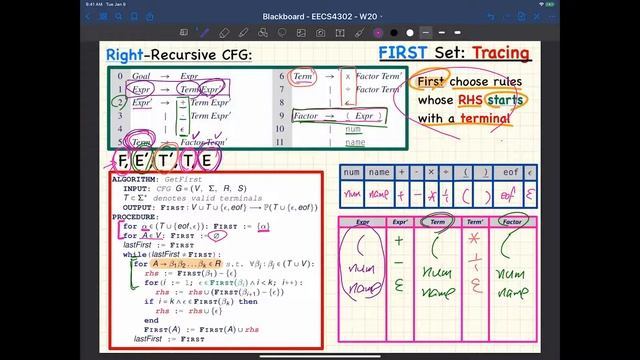
Task: Open the share and export menu
Action: tap(150, 17)
